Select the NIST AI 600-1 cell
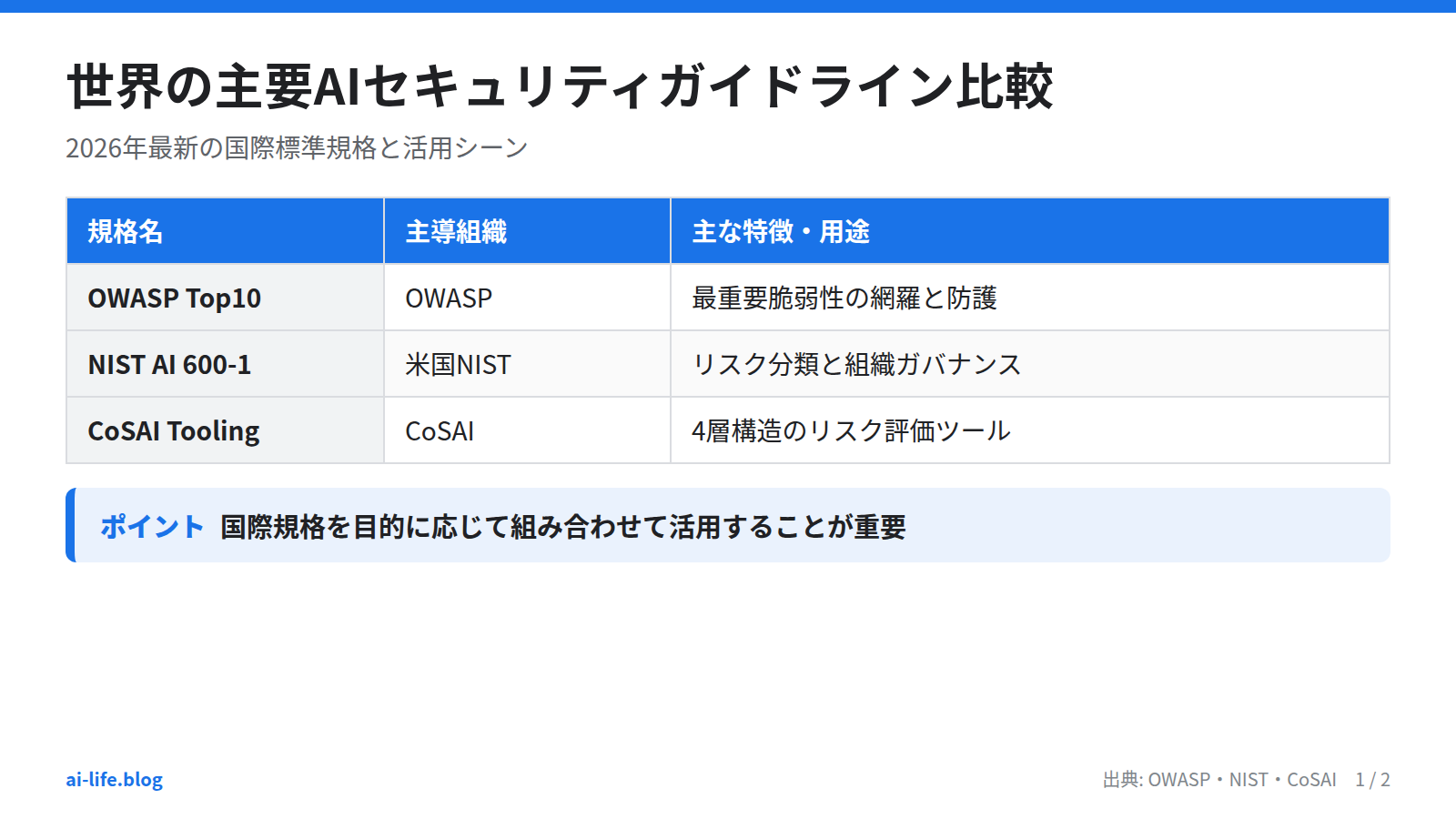Image resolution: width=1456 pixels, height=819 pixels. coord(225,364)
